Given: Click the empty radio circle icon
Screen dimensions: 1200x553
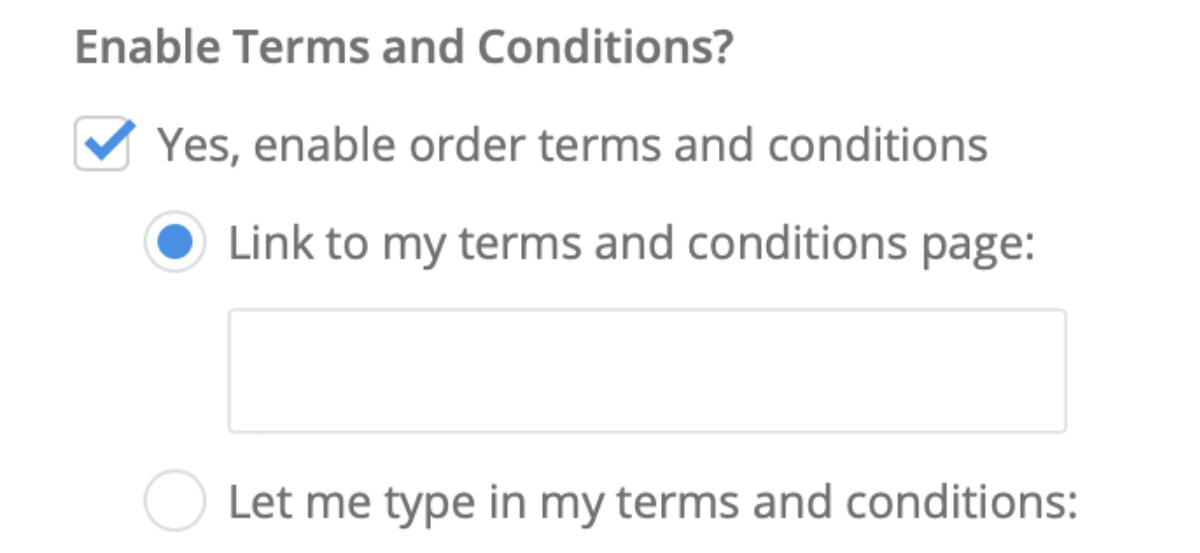Looking at the screenshot, I should [x=175, y=502].
